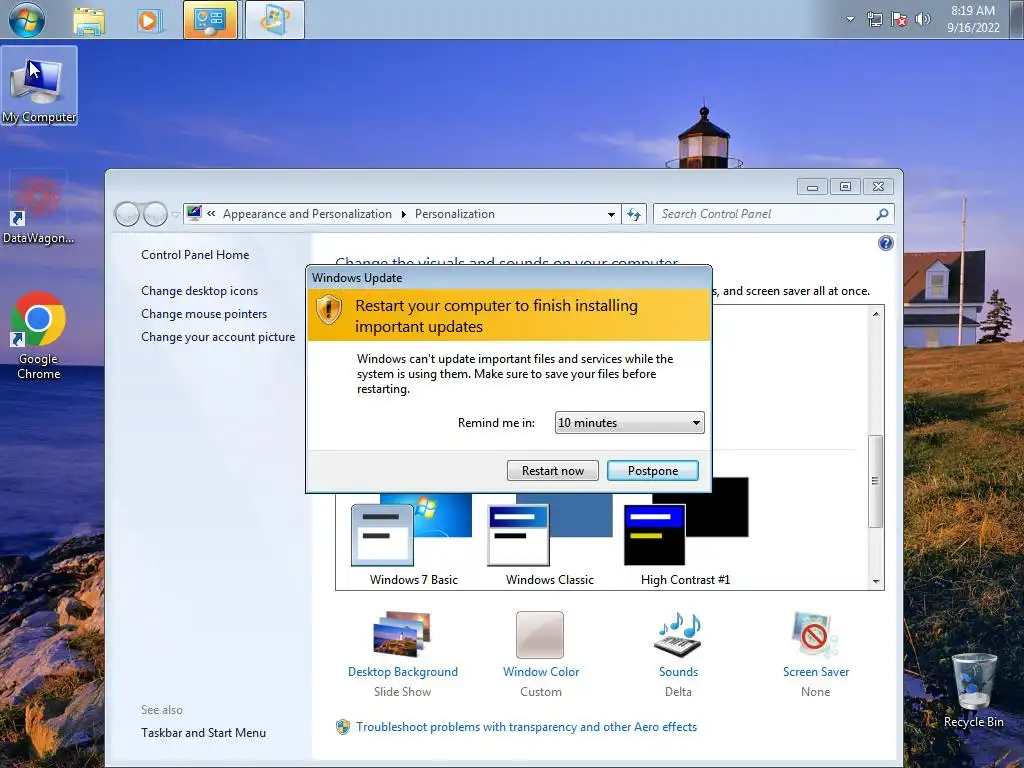1024x768 pixels.
Task: Launch Windows Media Player from the taskbar
Action: (149, 20)
